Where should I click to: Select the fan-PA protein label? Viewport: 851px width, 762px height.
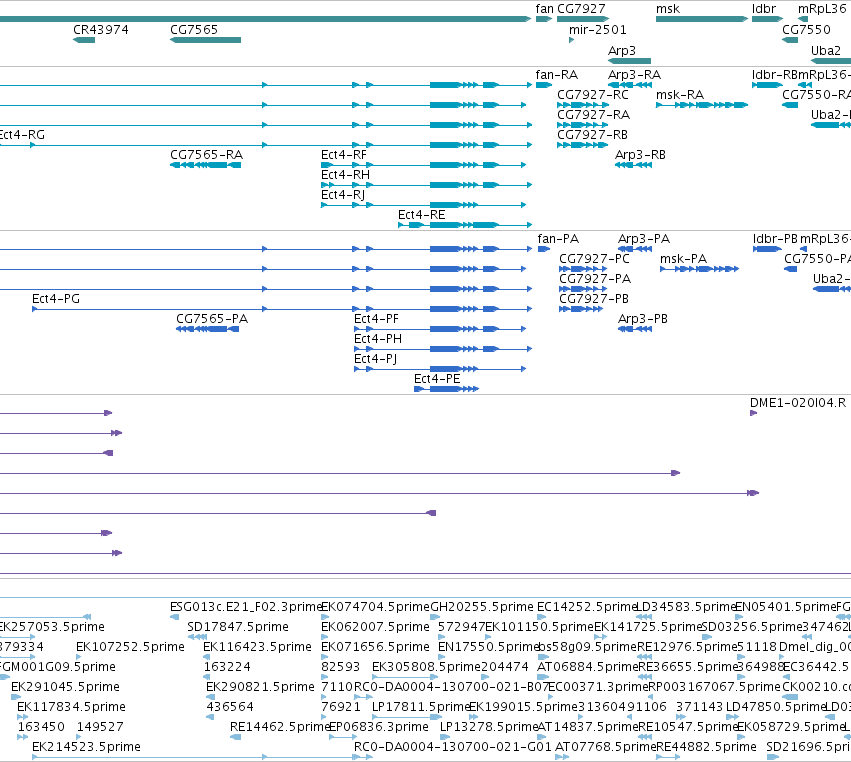pyautogui.click(x=558, y=238)
